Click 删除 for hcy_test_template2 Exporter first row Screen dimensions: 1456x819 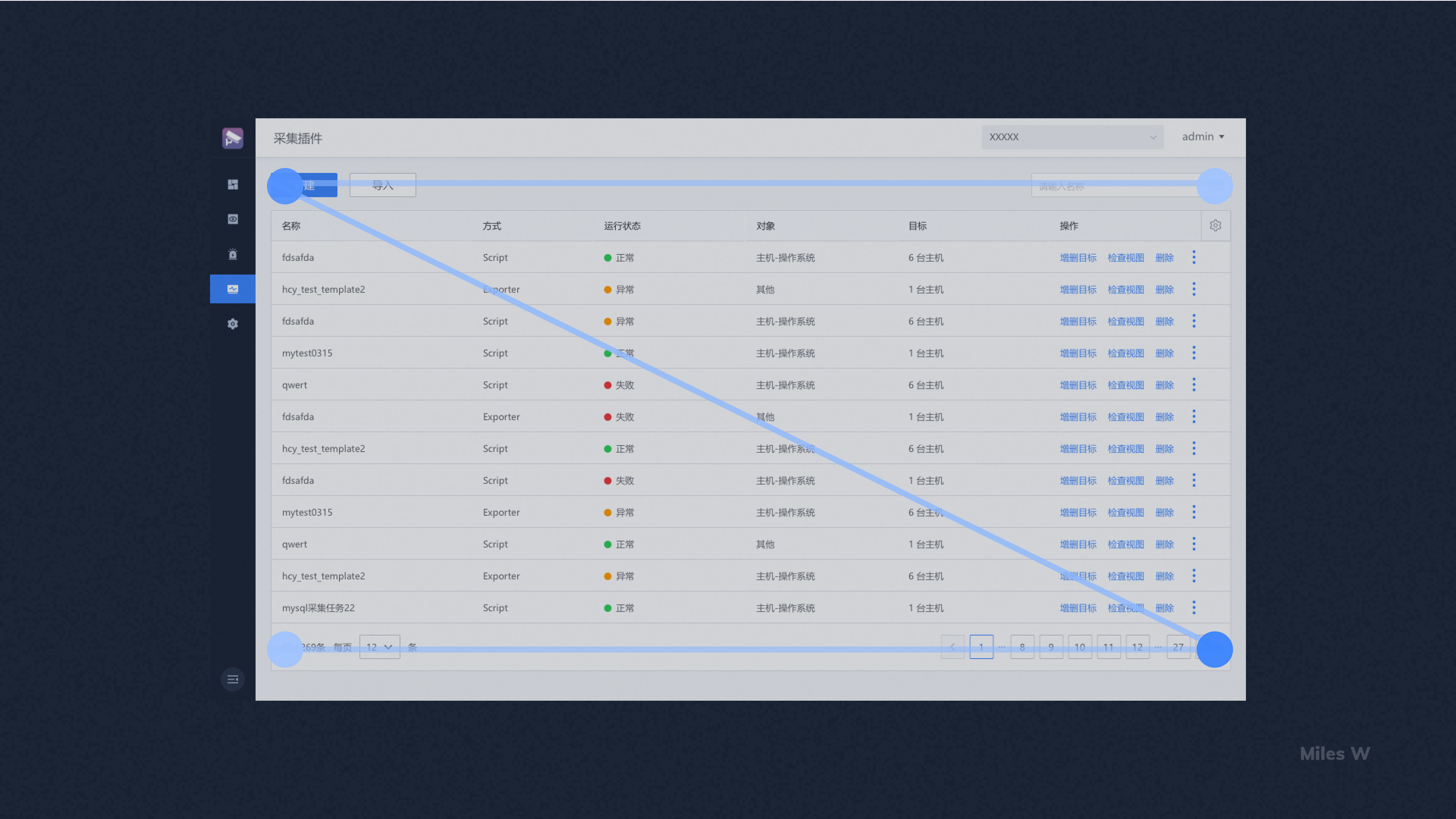click(1164, 289)
